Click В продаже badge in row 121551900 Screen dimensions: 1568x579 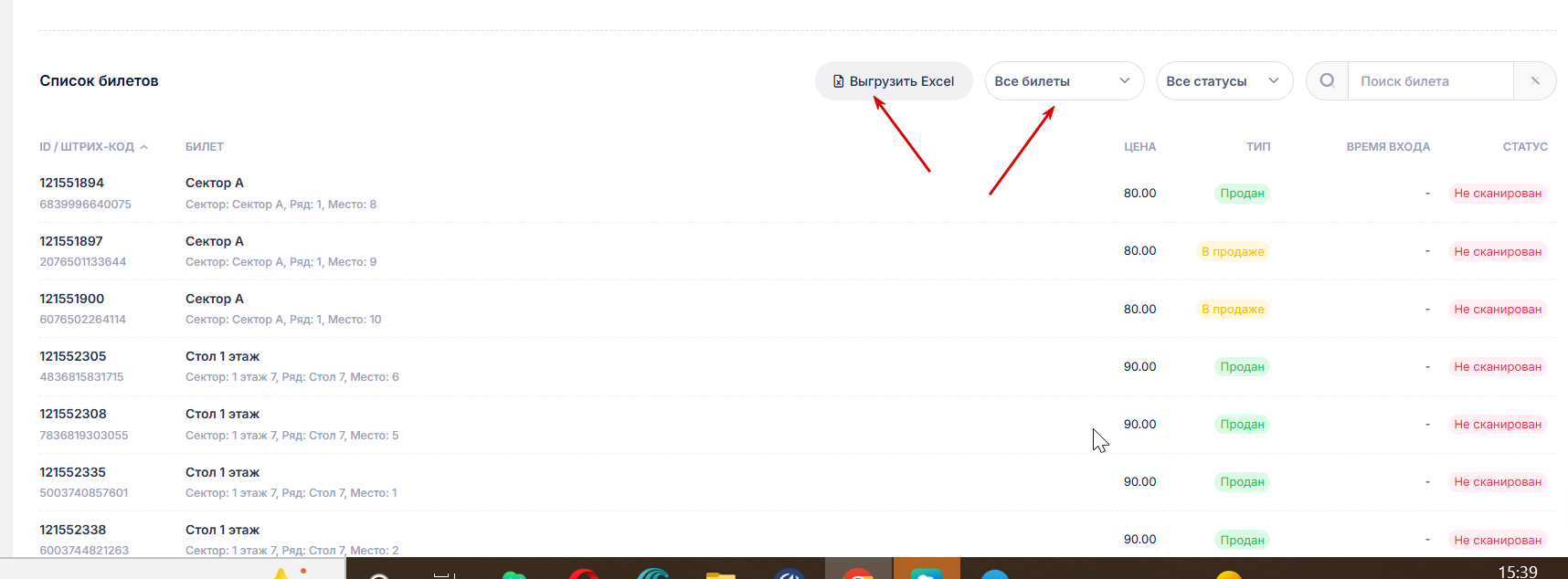click(1233, 310)
